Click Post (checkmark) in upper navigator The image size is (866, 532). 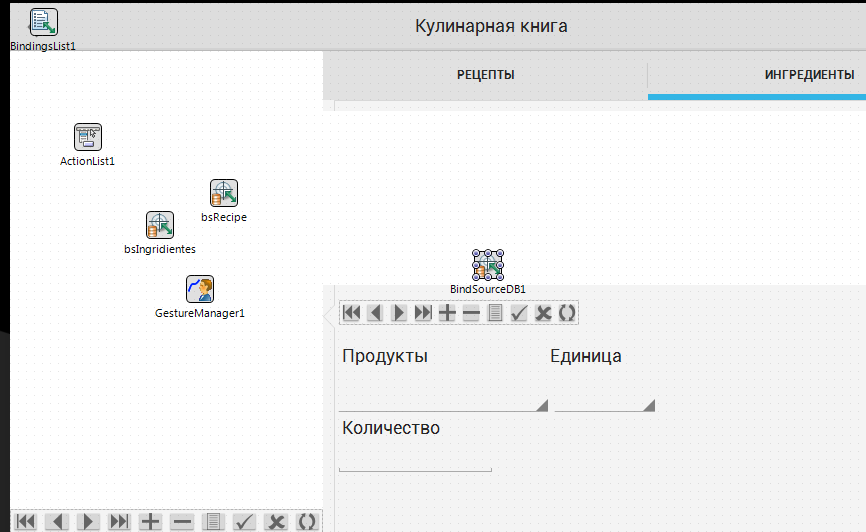pyautogui.click(x=519, y=313)
